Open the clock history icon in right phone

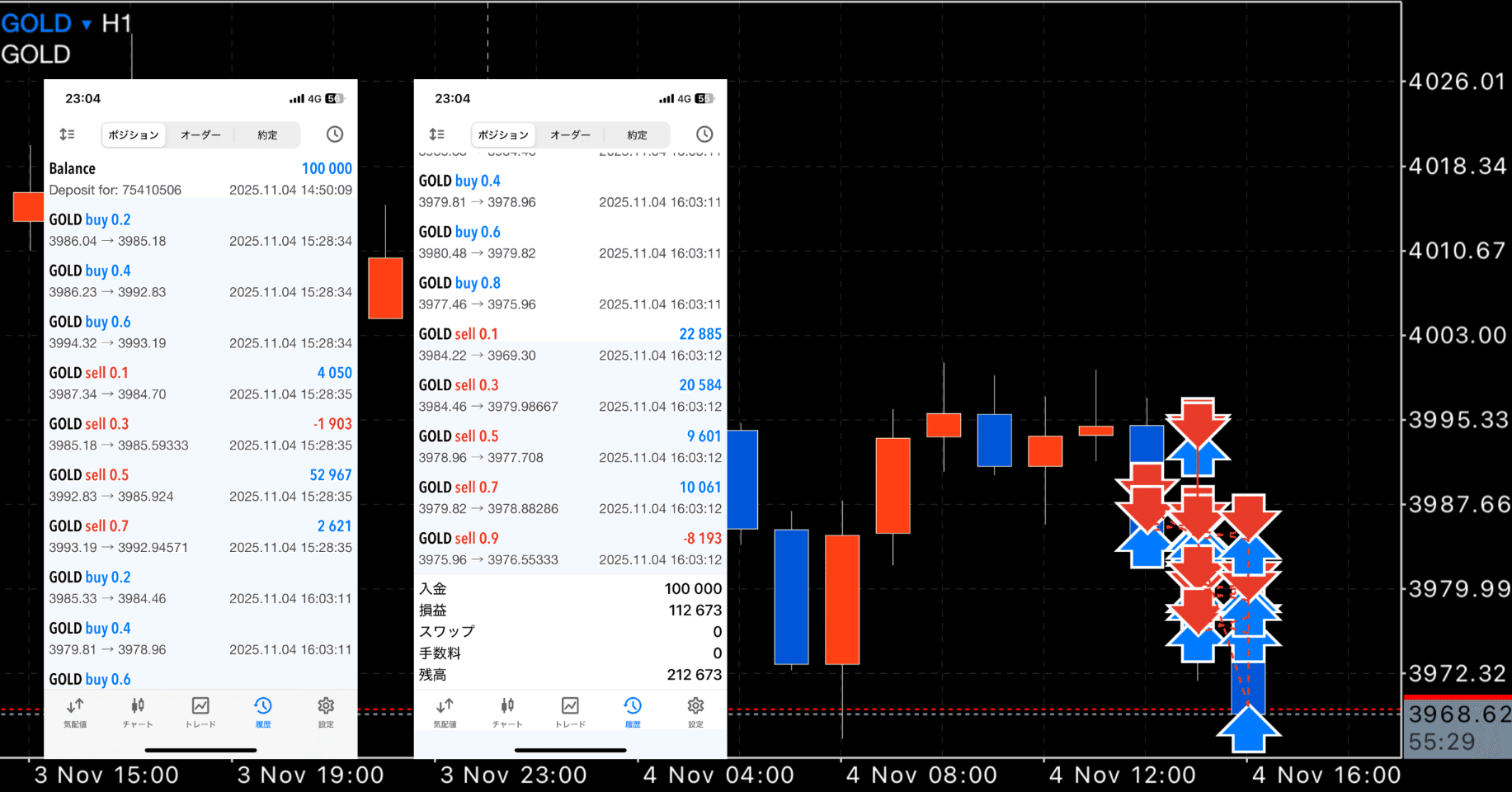click(704, 134)
